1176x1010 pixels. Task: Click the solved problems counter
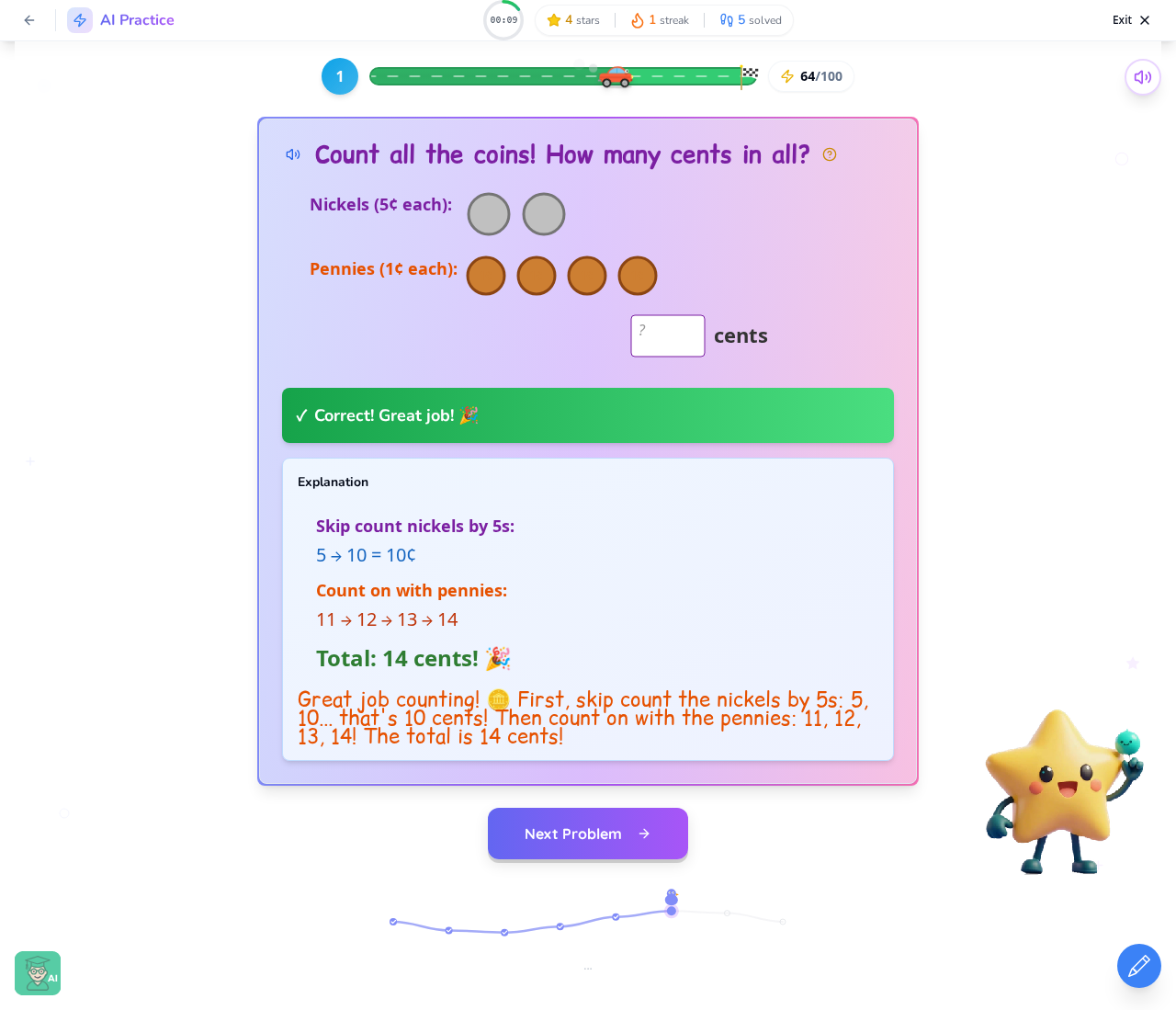(x=751, y=20)
